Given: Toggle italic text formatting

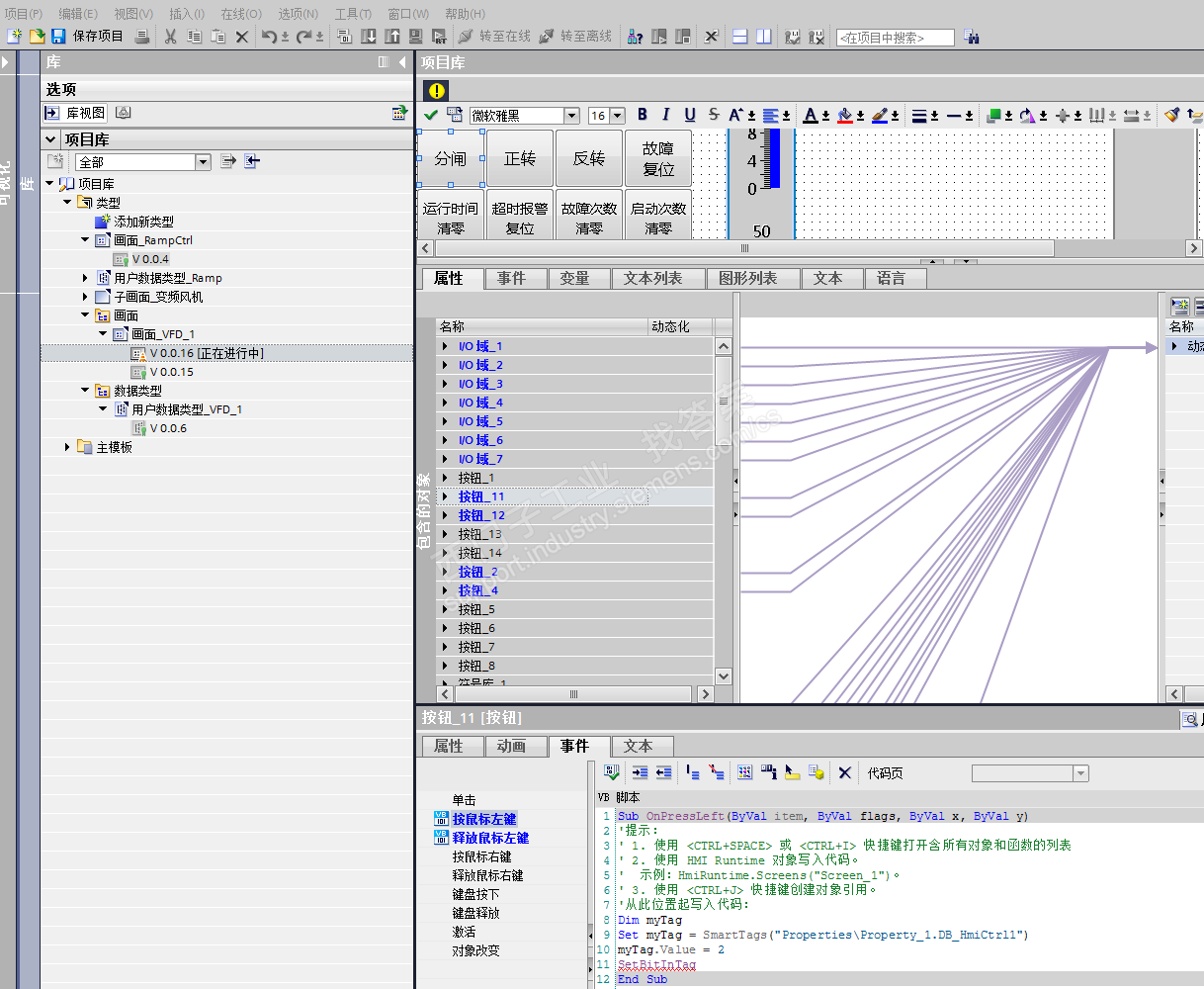Looking at the screenshot, I should (x=665, y=116).
